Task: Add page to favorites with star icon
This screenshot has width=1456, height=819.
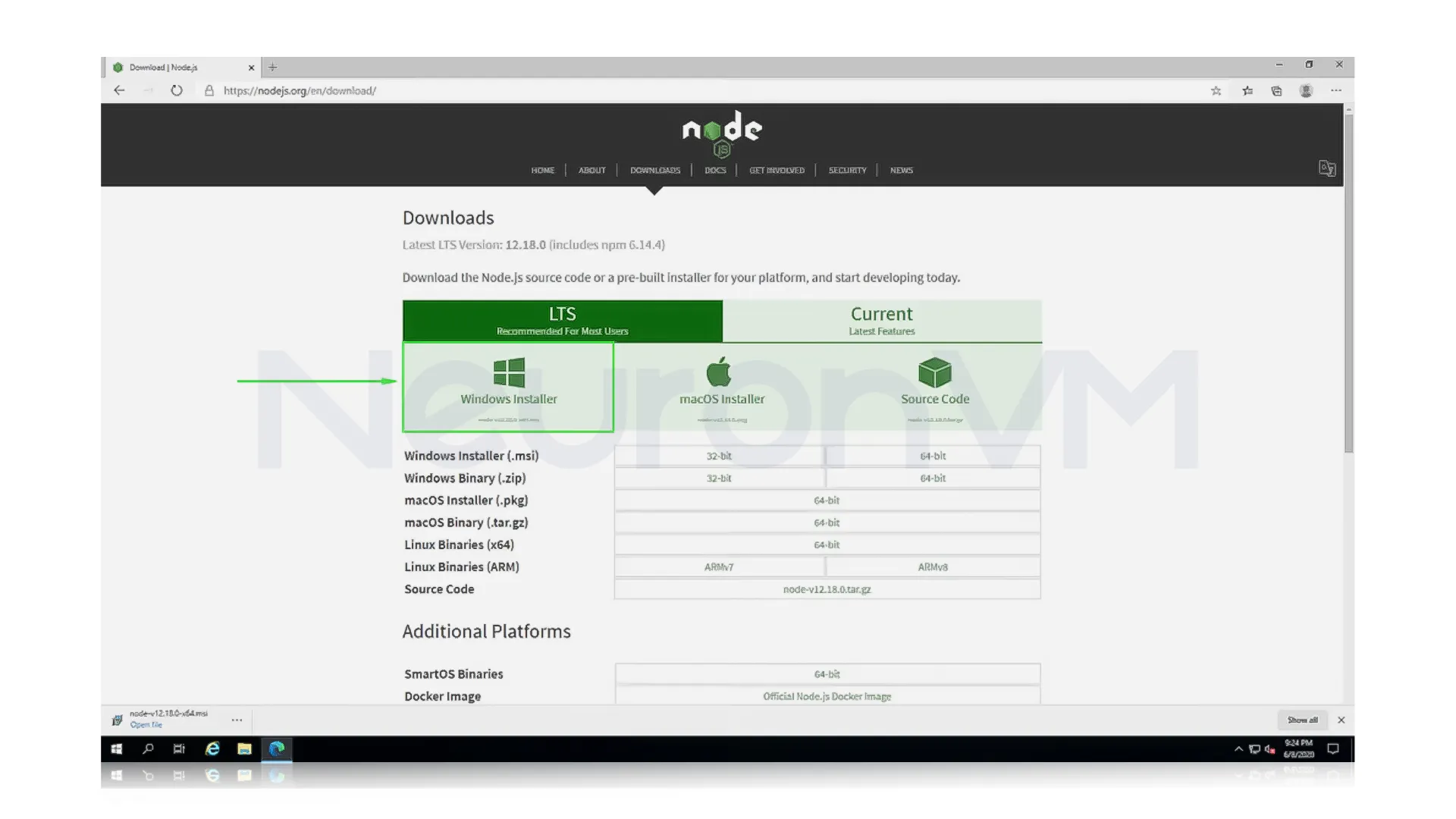Action: [1216, 90]
